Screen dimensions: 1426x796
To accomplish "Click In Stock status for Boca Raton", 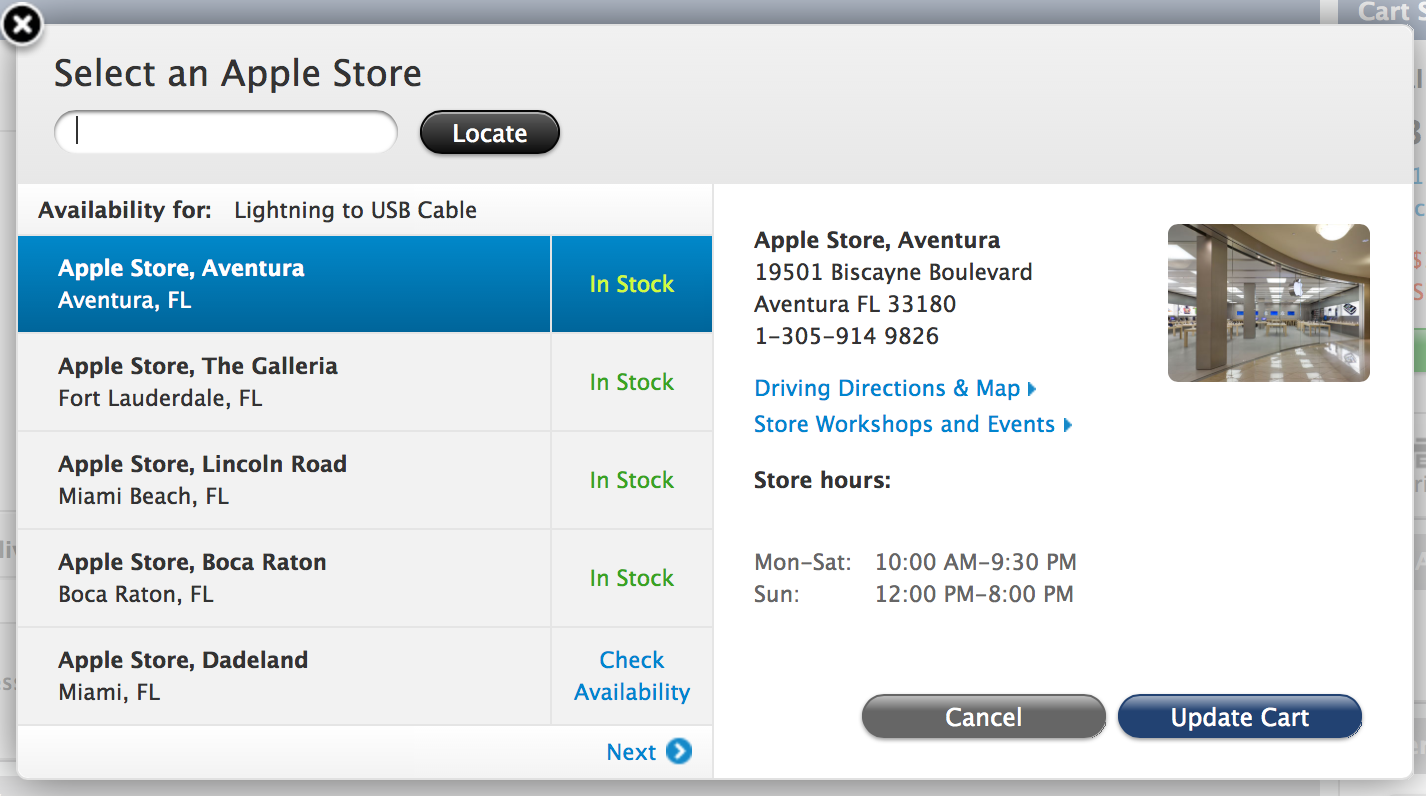I will tap(632, 578).
